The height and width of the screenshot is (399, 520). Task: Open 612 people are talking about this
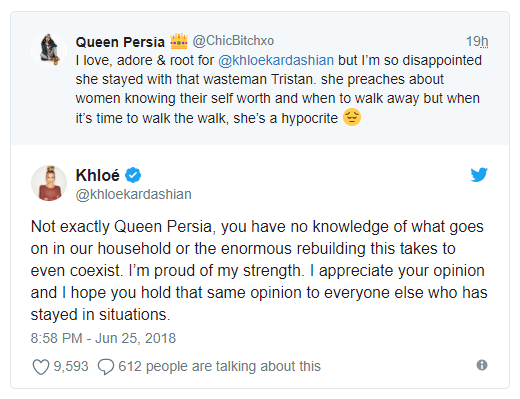[x=219, y=366]
